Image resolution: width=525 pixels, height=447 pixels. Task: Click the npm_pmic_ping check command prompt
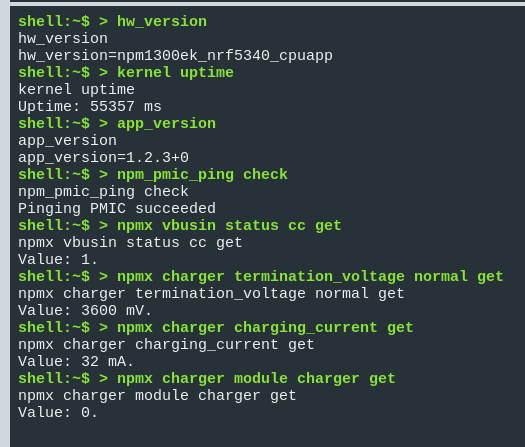point(153,175)
